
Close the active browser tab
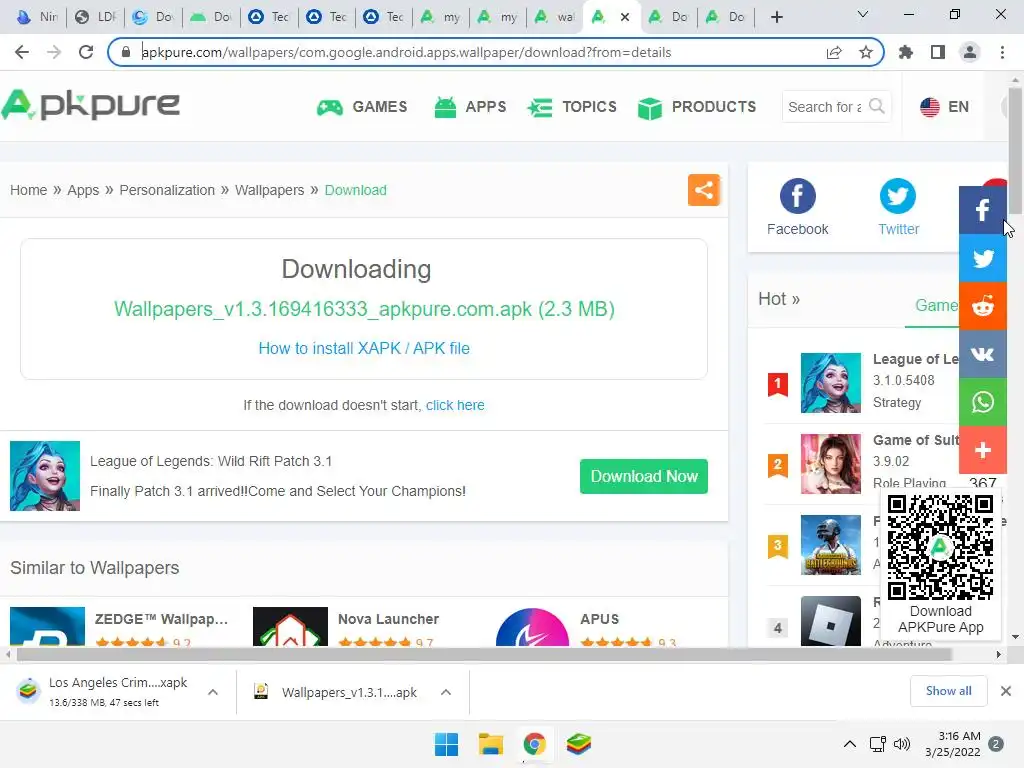click(x=625, y=17)
